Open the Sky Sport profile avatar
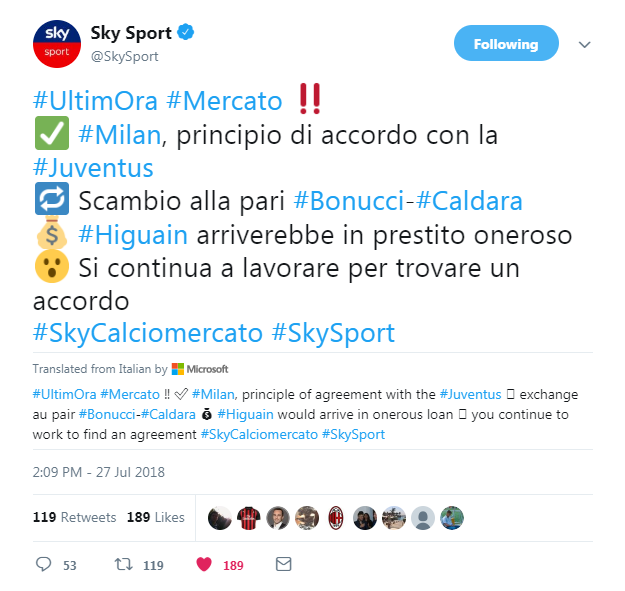 [57, 44]
